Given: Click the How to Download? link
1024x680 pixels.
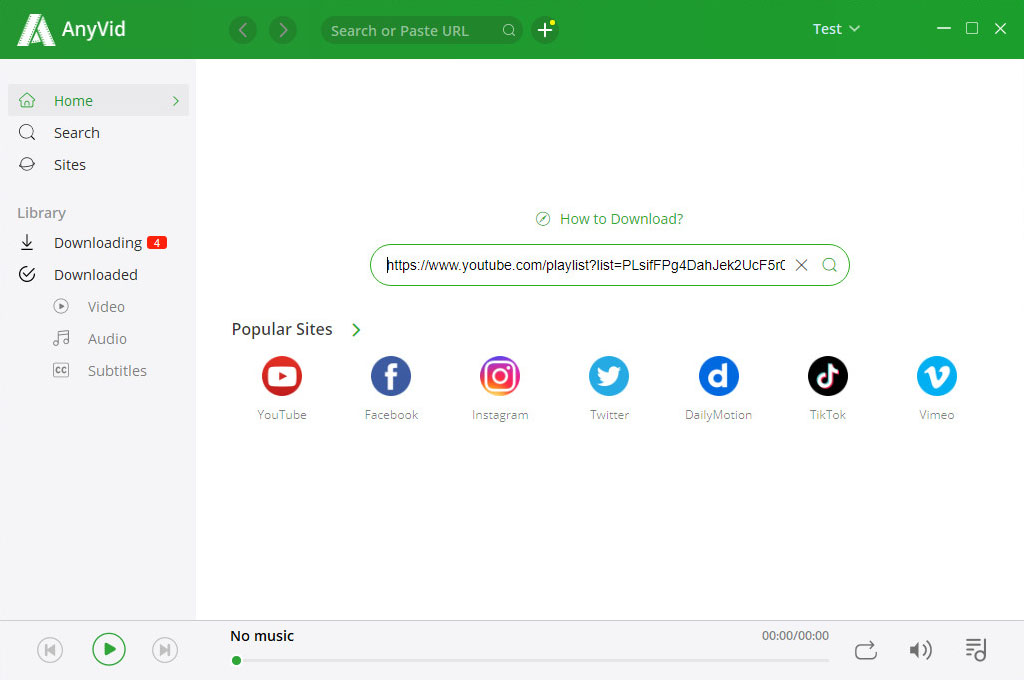Looking at the screenshot, I should pos(621,219).
